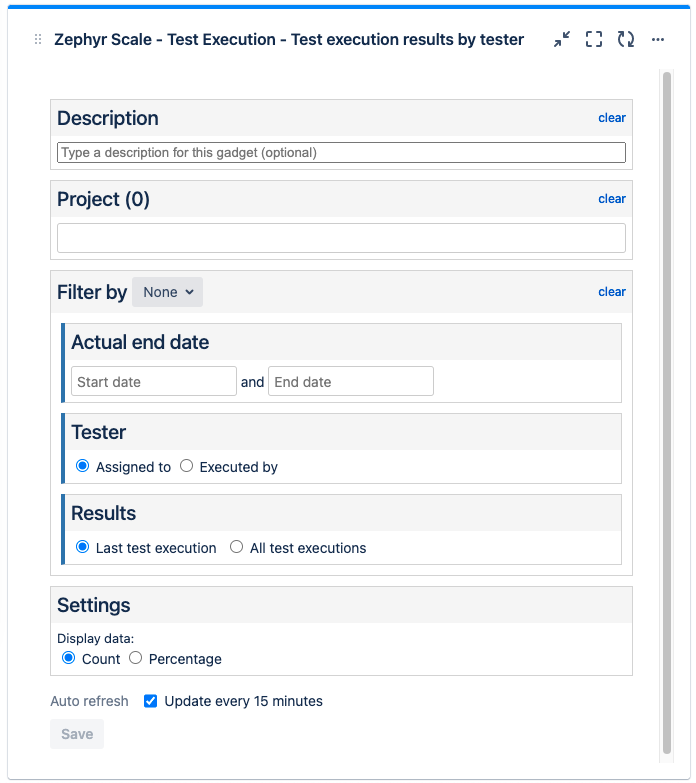Select Count display data option
696x783 pixels.
point(69,658)
